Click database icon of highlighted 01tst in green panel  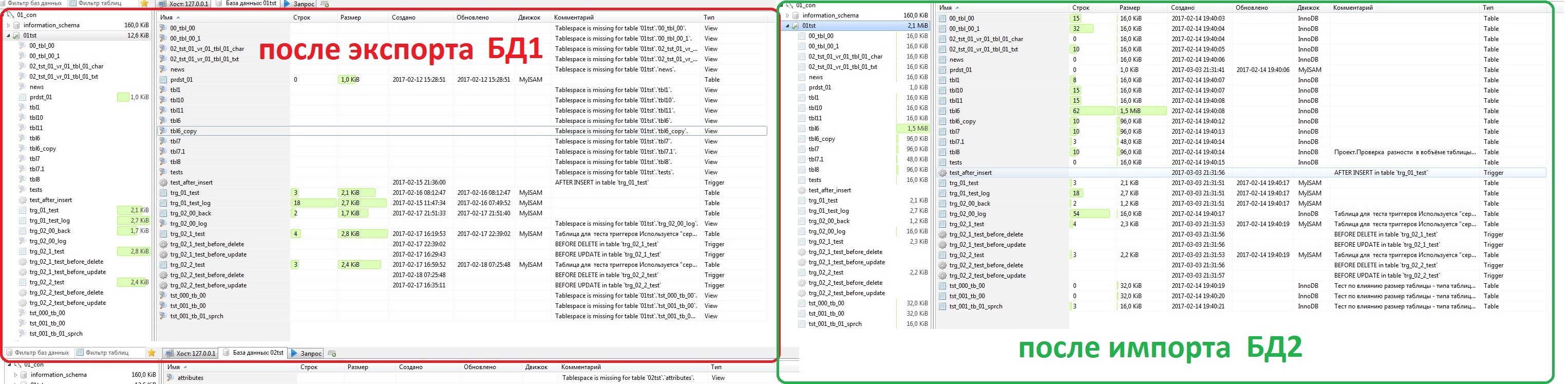(795, 26)
